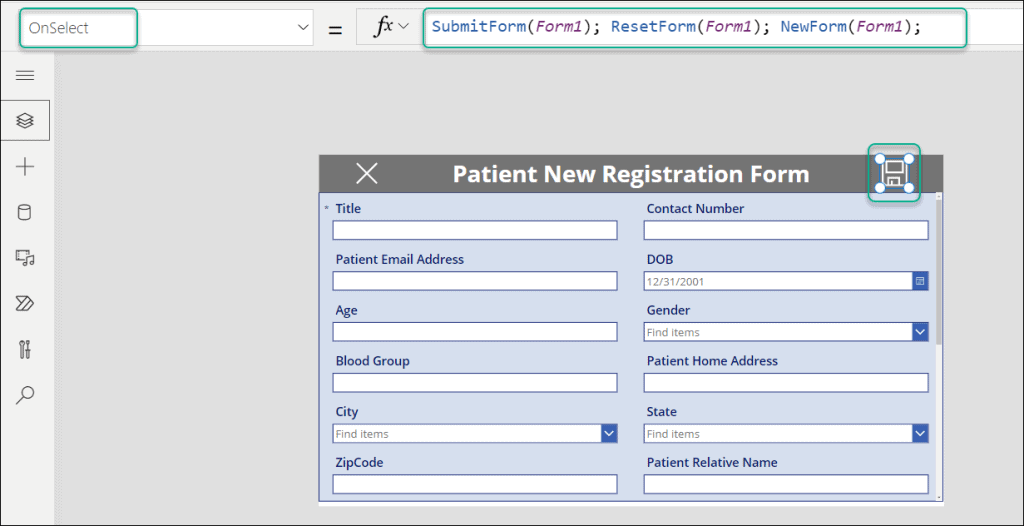The height and width of the screenshot is (526, 1024).
Task: Select the Blood Group label
Action: click(372, 361)
